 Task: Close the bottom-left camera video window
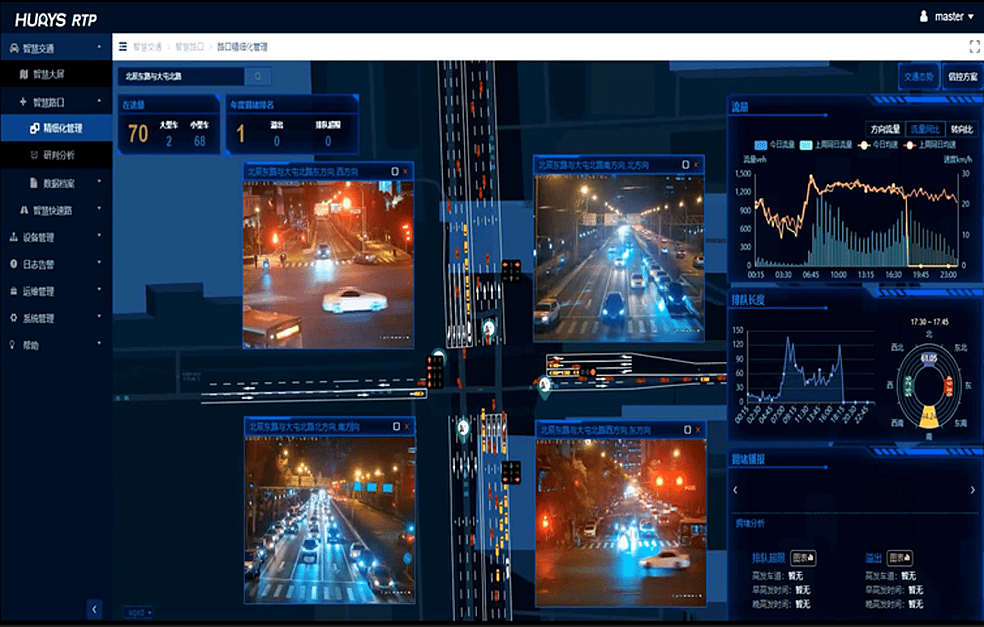click(405, 427)
